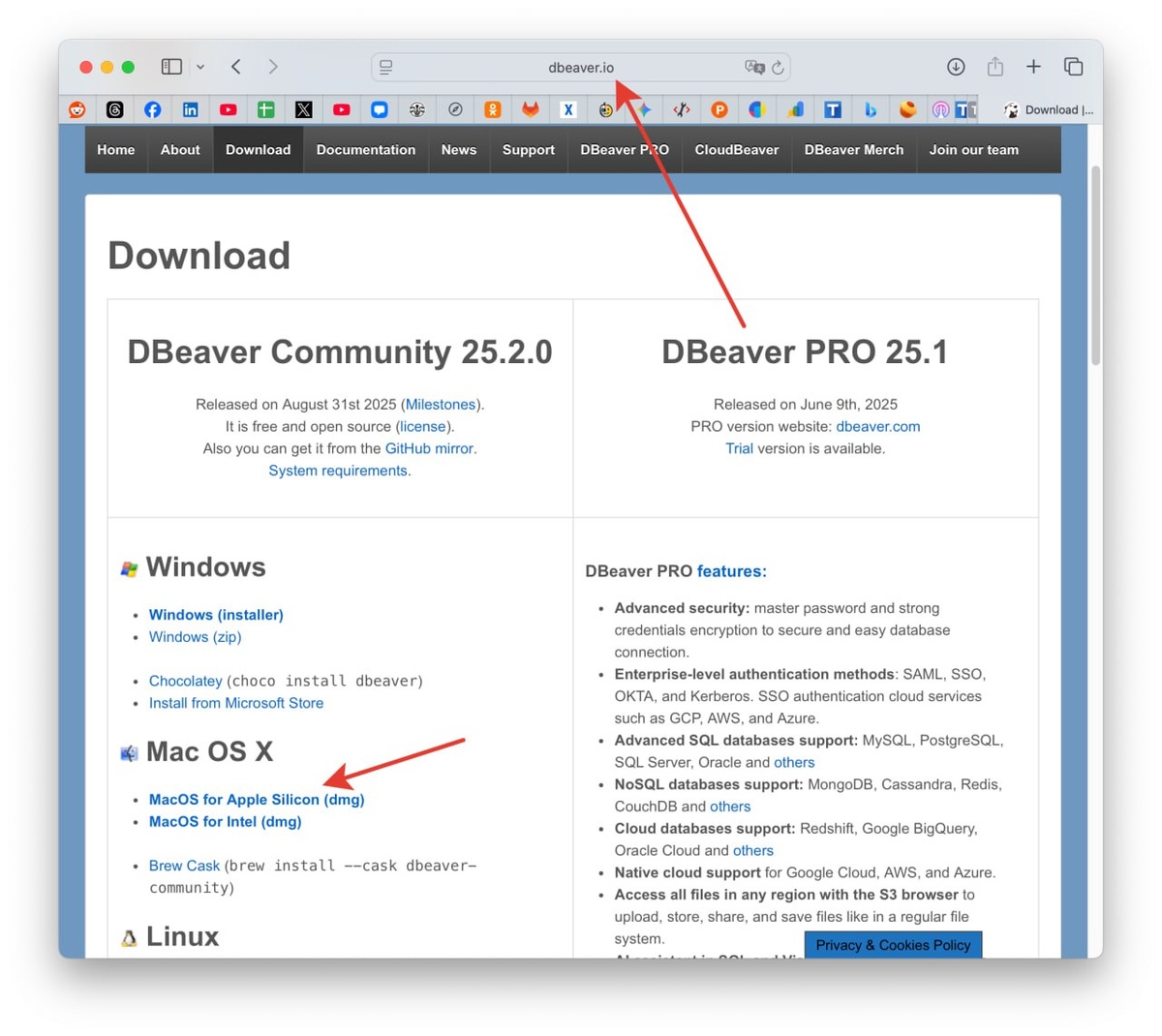Open the orange P pinned tab
The width and height of the screenshot is (1162, 1036).
pos(719,109)
